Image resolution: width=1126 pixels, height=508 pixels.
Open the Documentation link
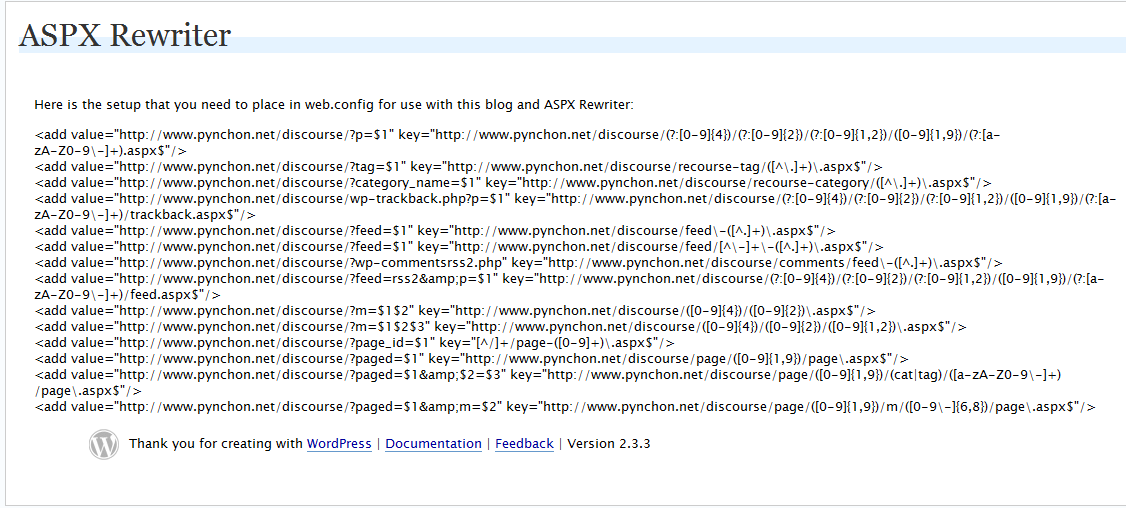pos(433,444)
